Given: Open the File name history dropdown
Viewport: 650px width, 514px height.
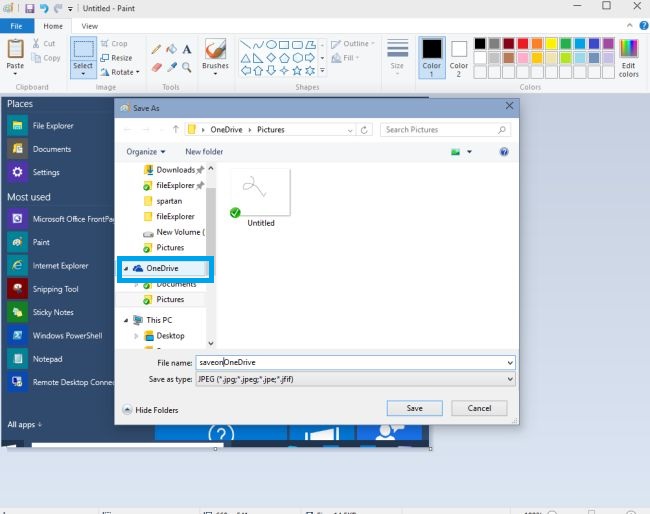Looking at the screenshot, I should click(510, 363).
